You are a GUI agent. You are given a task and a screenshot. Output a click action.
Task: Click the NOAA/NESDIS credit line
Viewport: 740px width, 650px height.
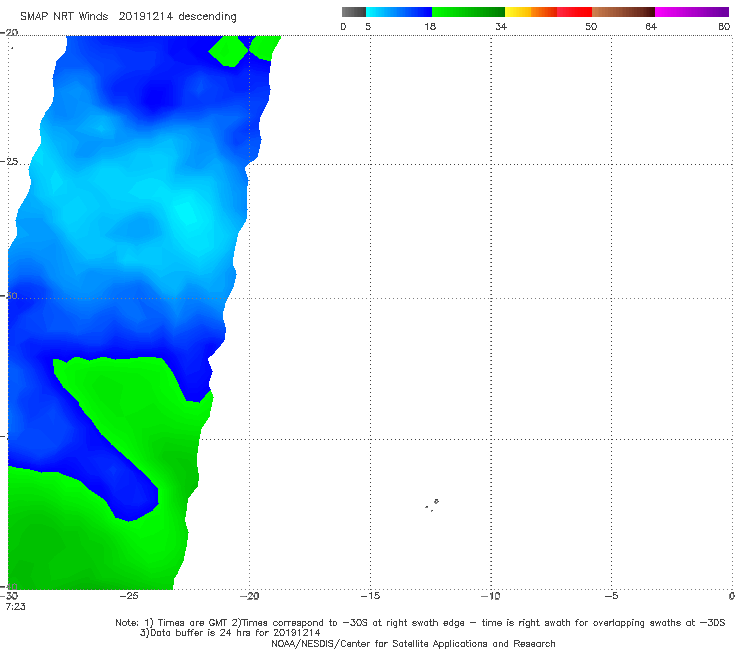(413, 643)
